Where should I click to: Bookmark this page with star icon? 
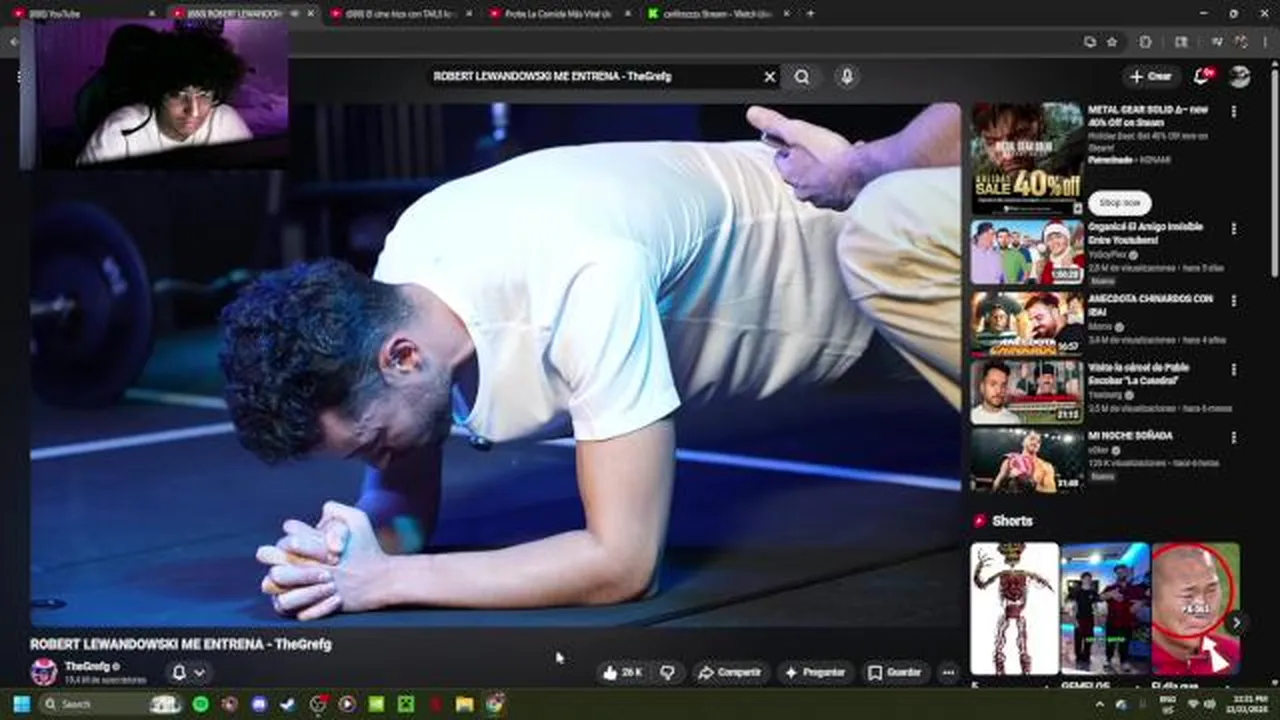(1112, 42)
